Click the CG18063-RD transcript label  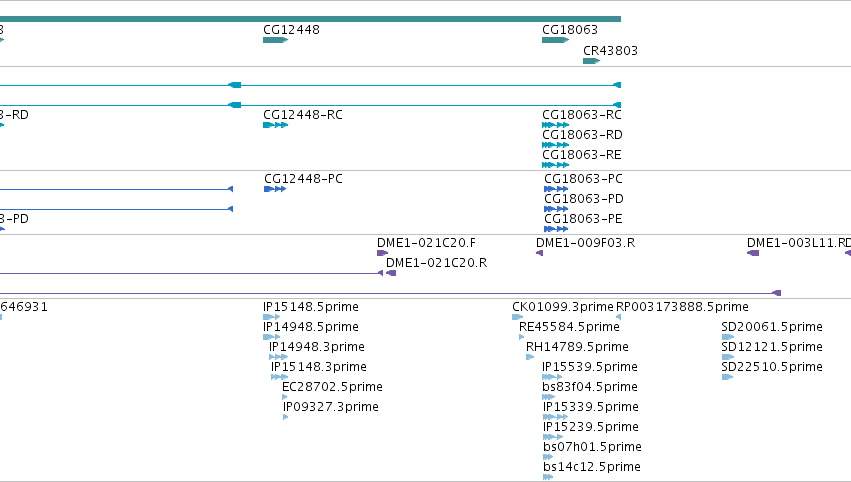582,135
